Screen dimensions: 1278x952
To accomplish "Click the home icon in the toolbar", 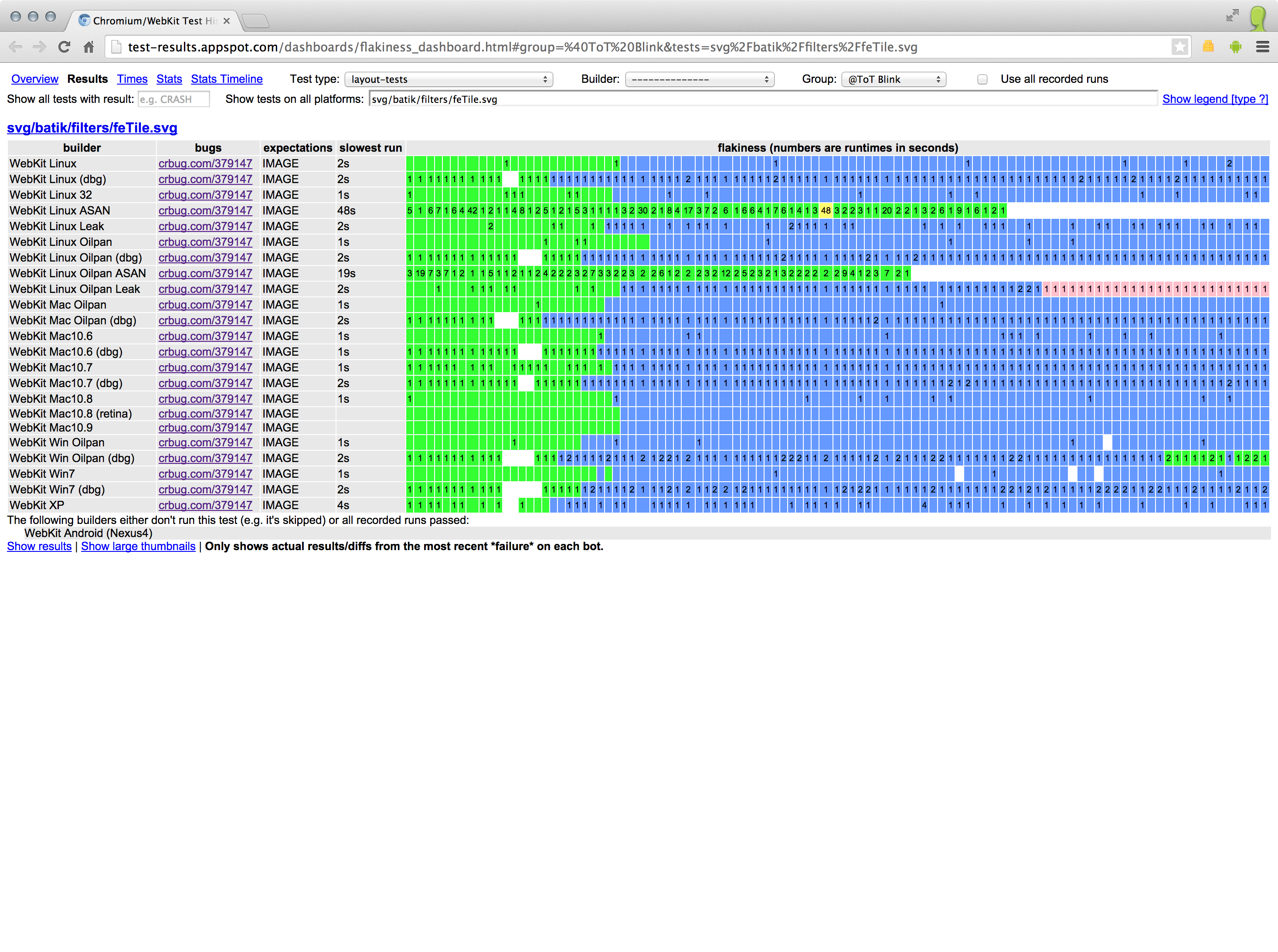I will click(x=89, y=47).
